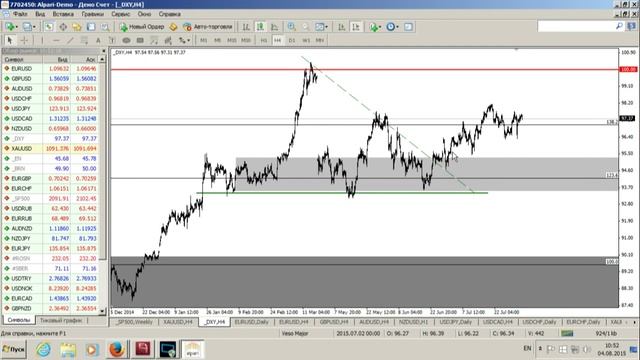Screen dimensions: 640x360
Task: Switch timeframe to M15
Action: tap(231, 40)
